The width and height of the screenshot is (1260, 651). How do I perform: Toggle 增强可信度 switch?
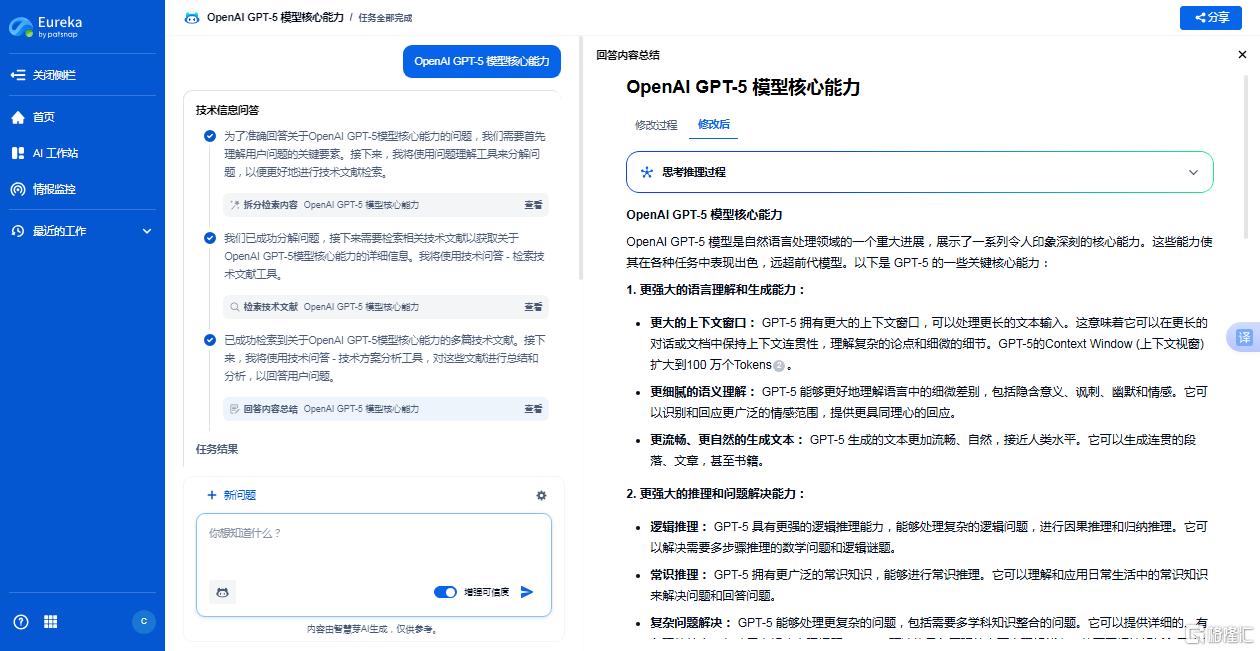[x=445, y=592]
